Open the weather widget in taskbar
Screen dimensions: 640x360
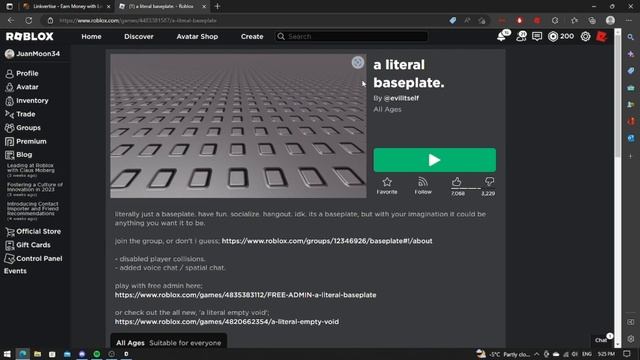tap(503, 354)
